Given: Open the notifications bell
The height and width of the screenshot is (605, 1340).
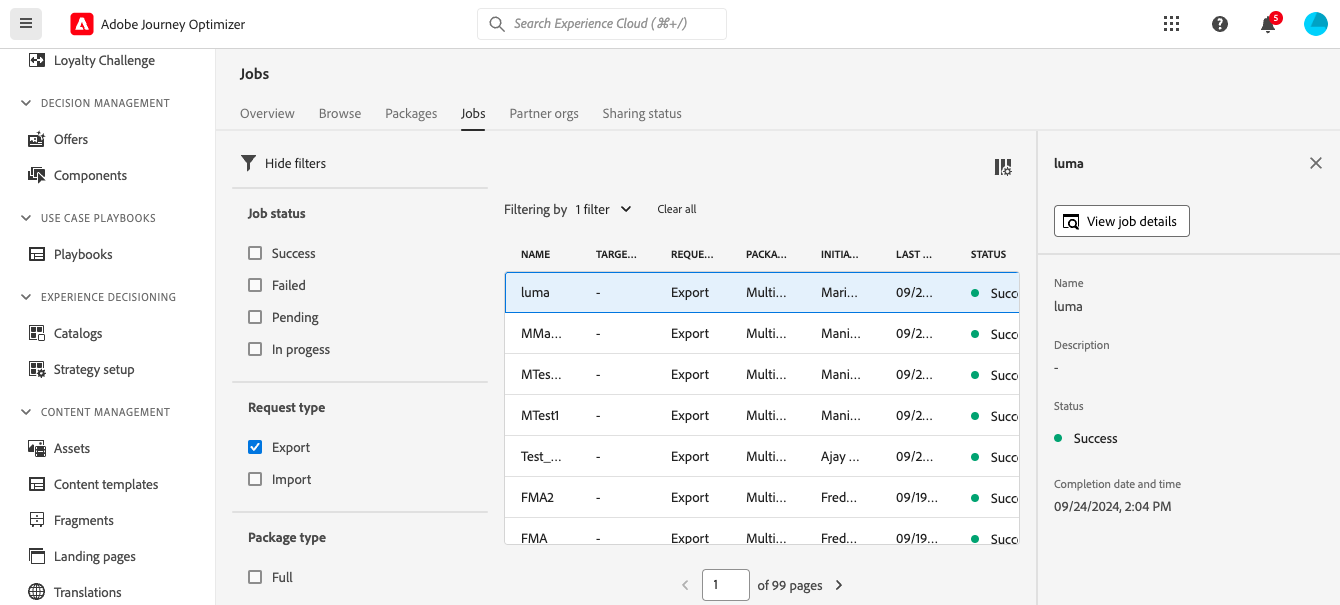Looking at the screenshot, I should pyautogui.click(x=1268, y=25).
